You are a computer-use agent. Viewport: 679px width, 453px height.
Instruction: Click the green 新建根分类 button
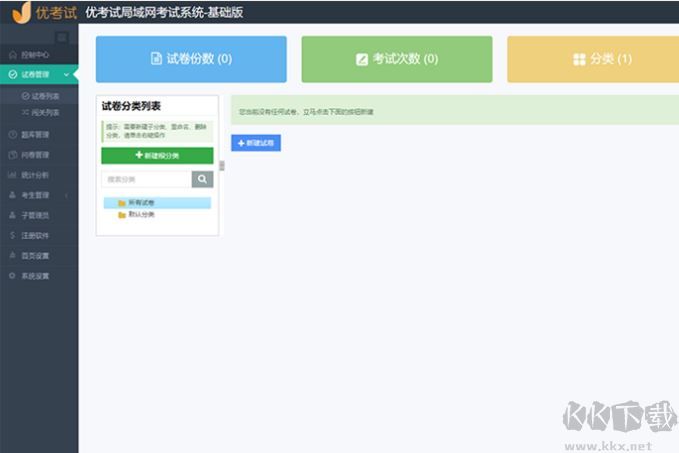point(157,155)
